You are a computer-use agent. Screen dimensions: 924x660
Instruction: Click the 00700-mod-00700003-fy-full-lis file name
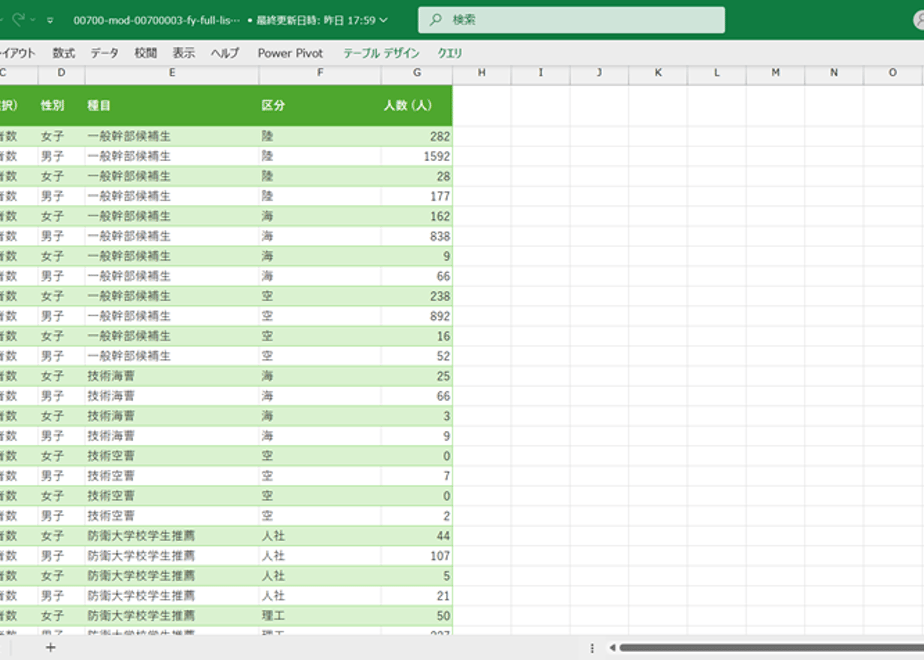click(156, 20)
